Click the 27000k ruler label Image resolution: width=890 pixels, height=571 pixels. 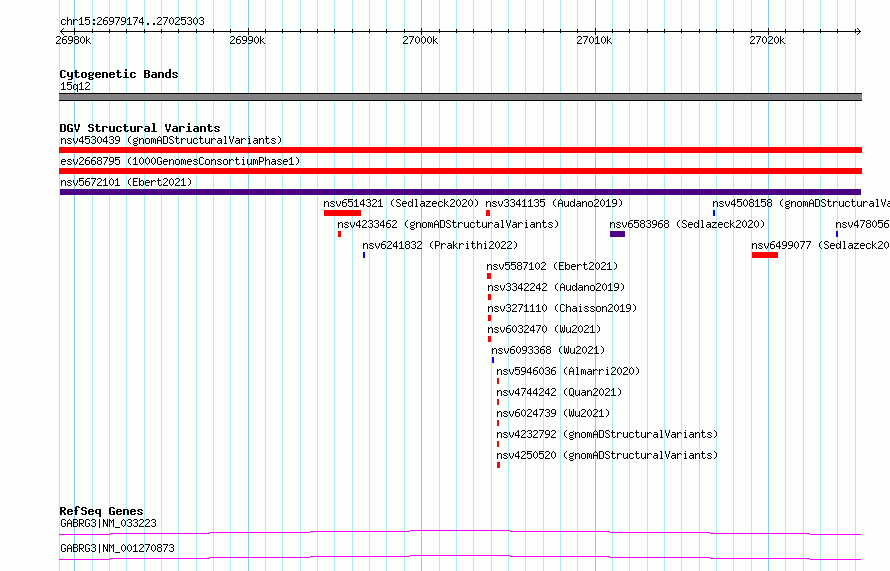tap(420, 41)
